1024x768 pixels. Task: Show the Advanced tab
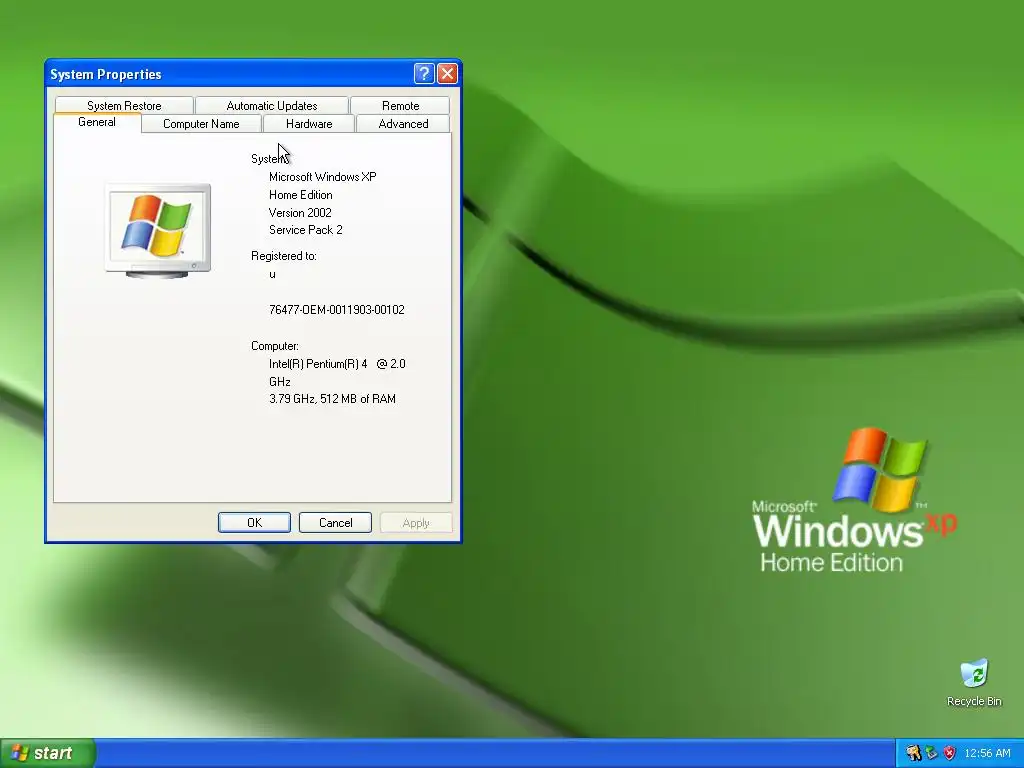(x=404, y=124)
